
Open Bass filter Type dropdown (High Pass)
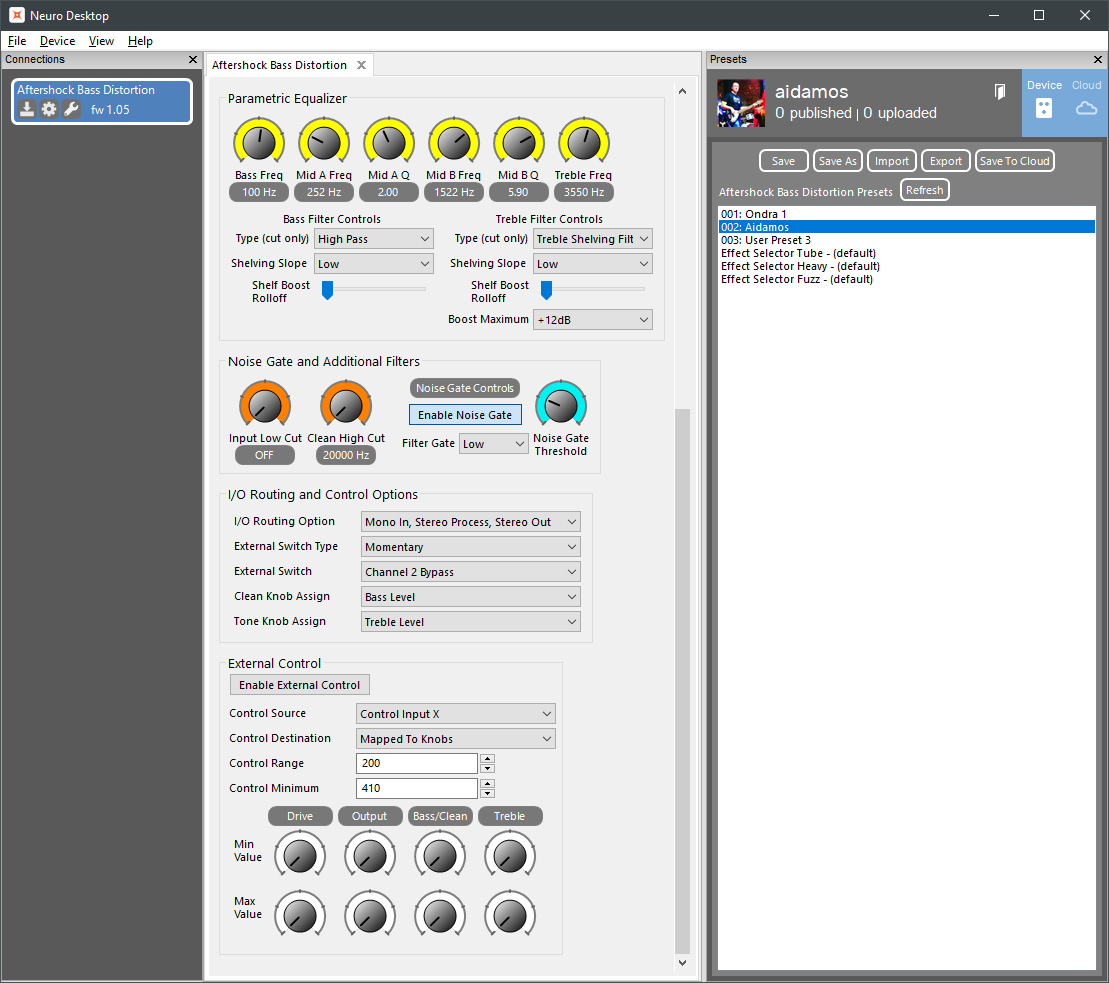point(373,239)
